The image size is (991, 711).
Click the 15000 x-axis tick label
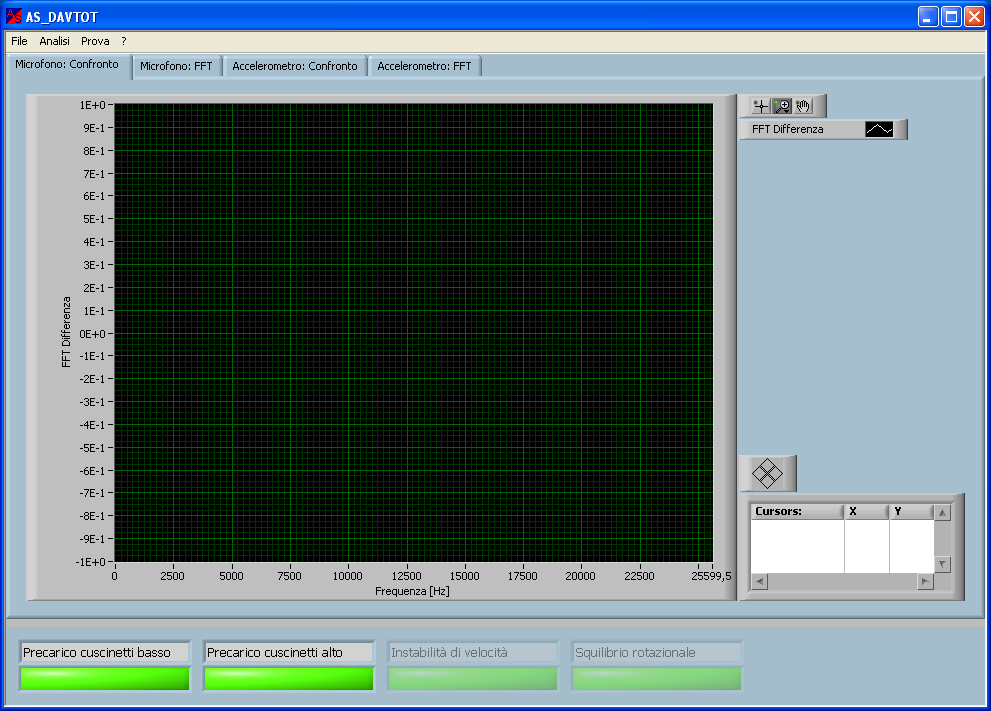465,576
